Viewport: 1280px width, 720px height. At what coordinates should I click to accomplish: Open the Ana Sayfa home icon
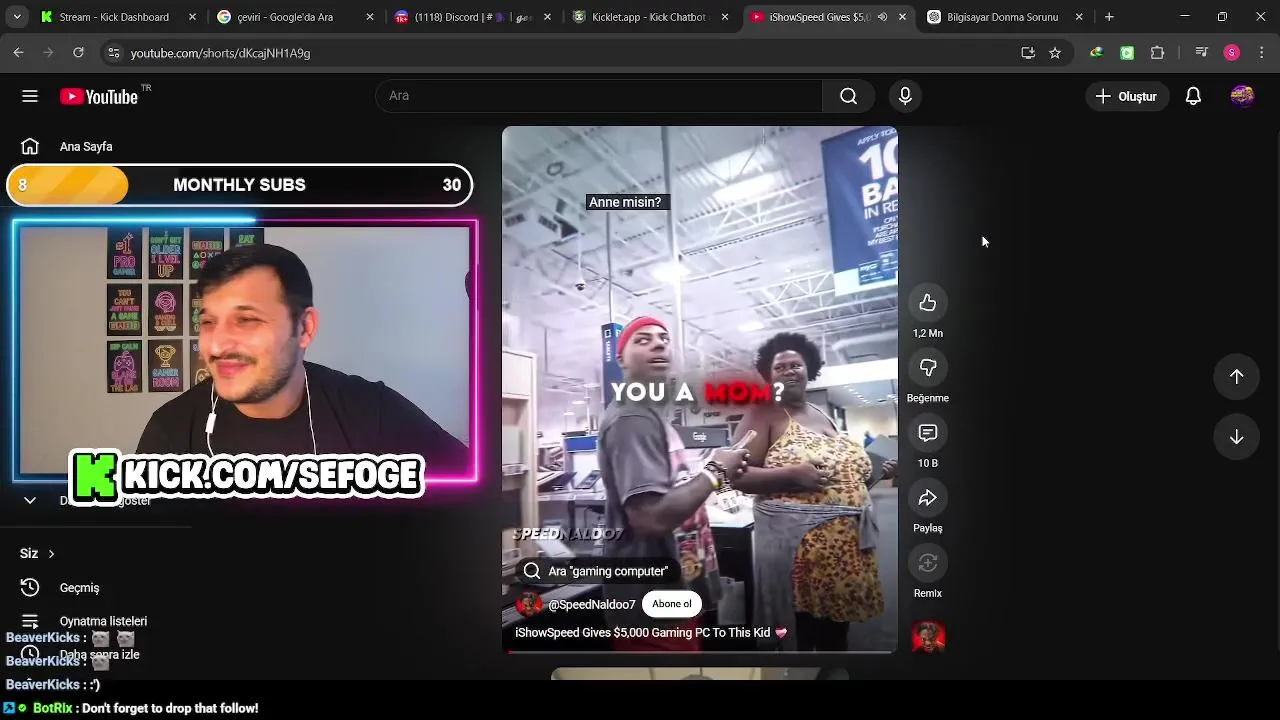(x=30, y=146)
